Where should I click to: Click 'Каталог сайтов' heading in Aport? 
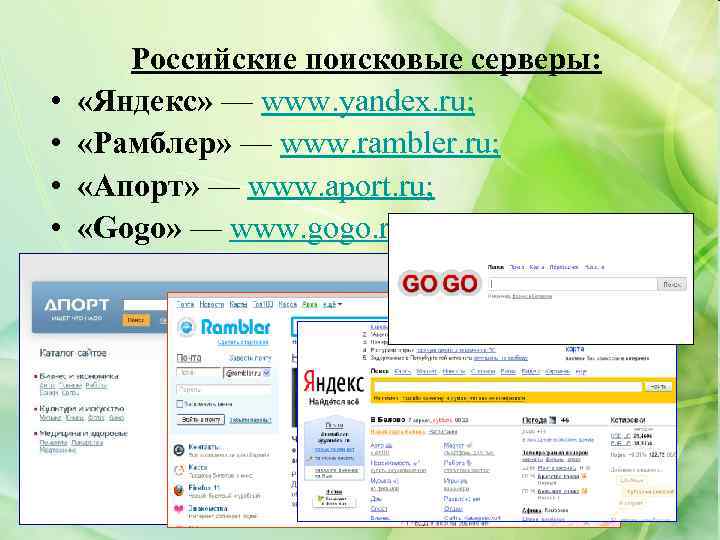pyautogui.click(x=73, y=353)
